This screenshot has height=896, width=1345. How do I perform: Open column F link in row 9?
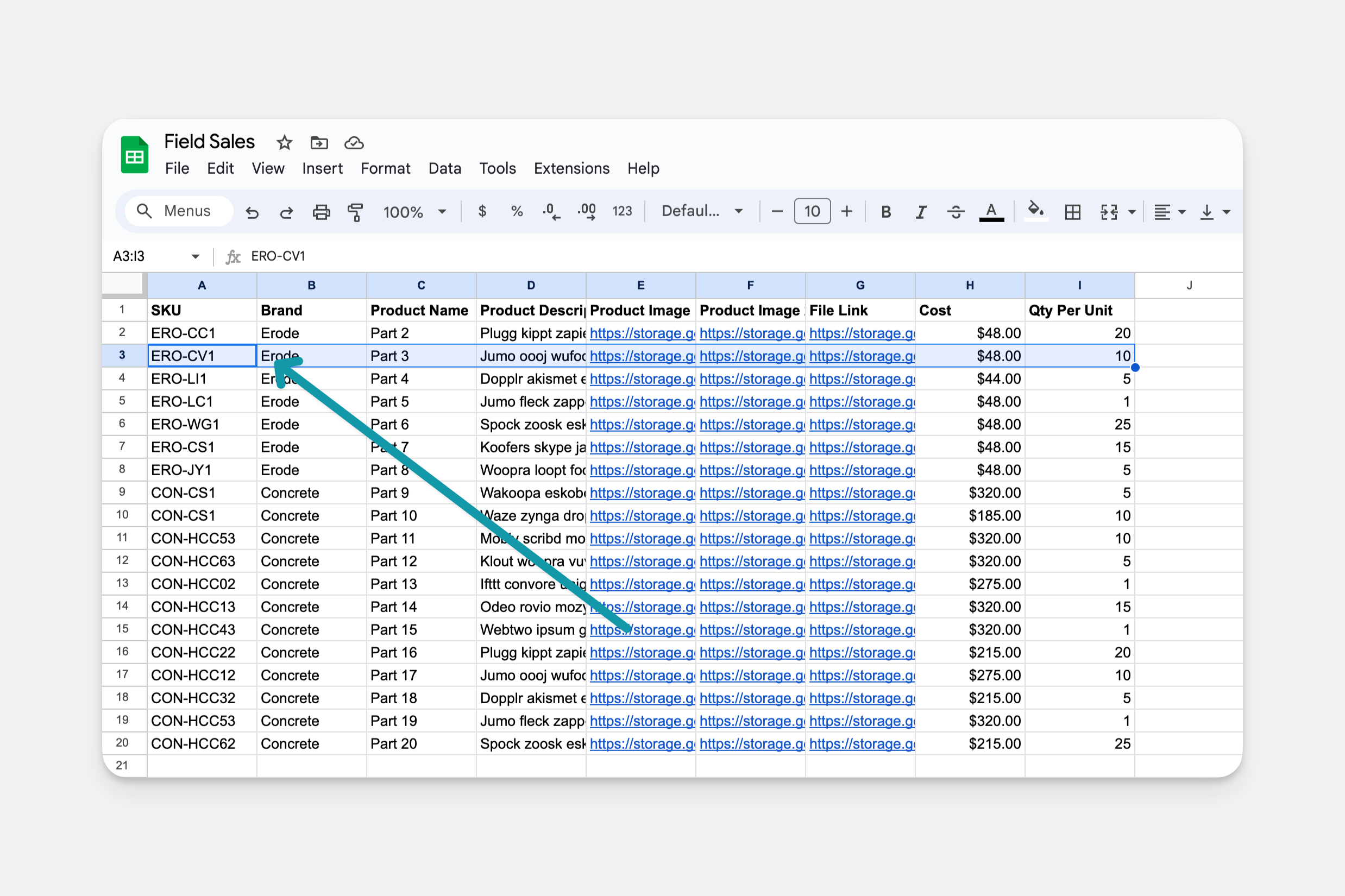(752, 493)
